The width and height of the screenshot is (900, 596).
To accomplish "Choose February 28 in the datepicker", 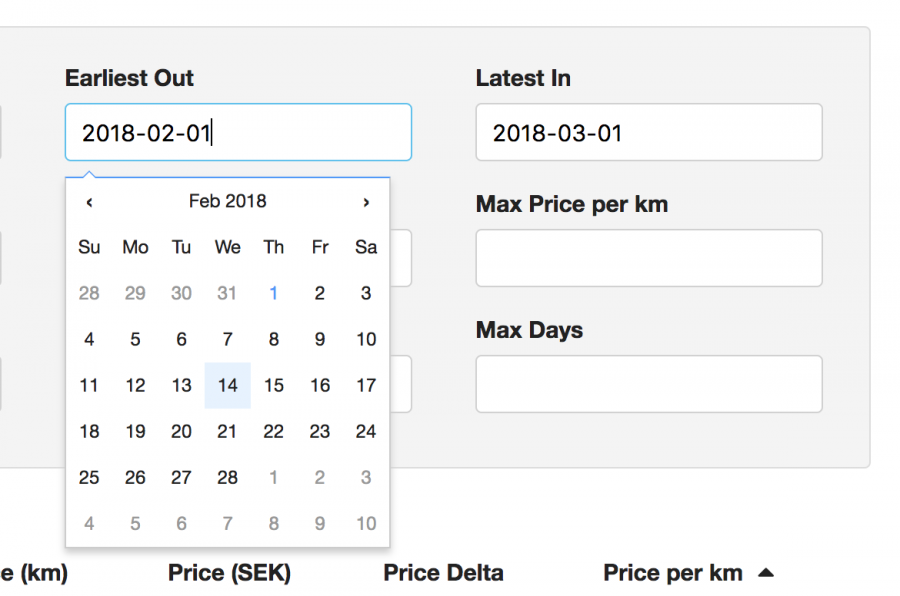I will [227, 477].
